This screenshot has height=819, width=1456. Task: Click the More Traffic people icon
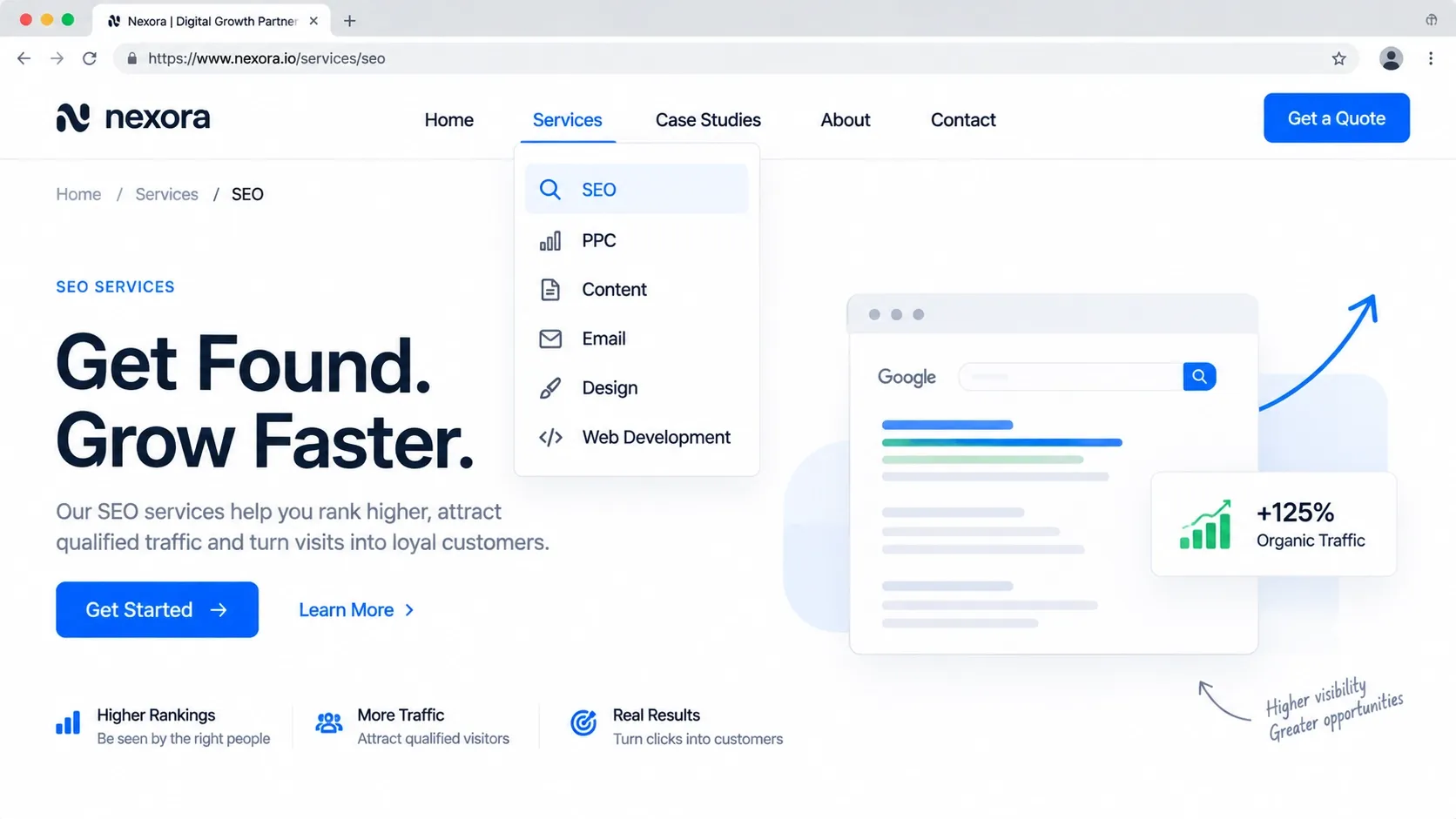click(x=328, y=723)
